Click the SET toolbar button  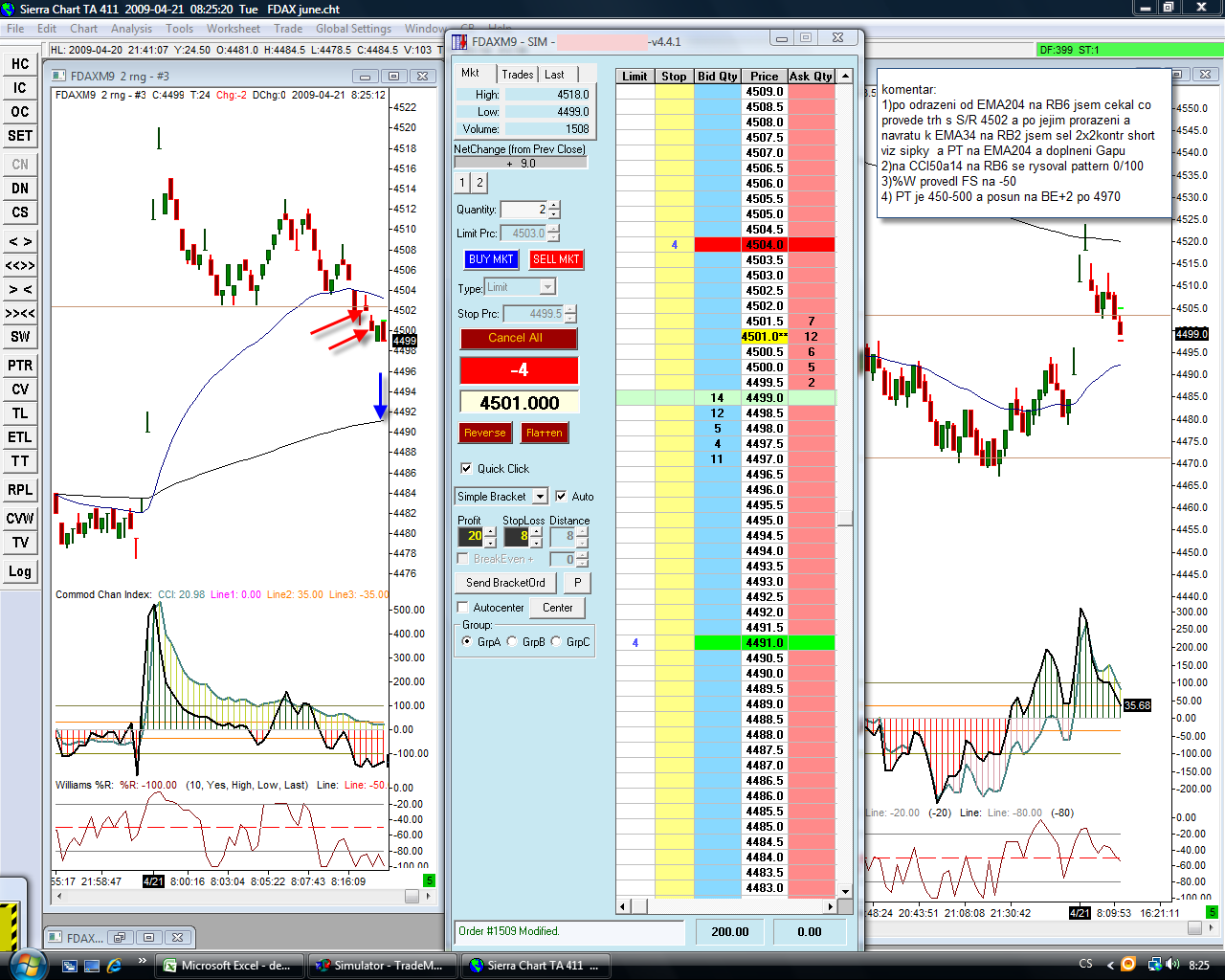click(x=20, y=136)
